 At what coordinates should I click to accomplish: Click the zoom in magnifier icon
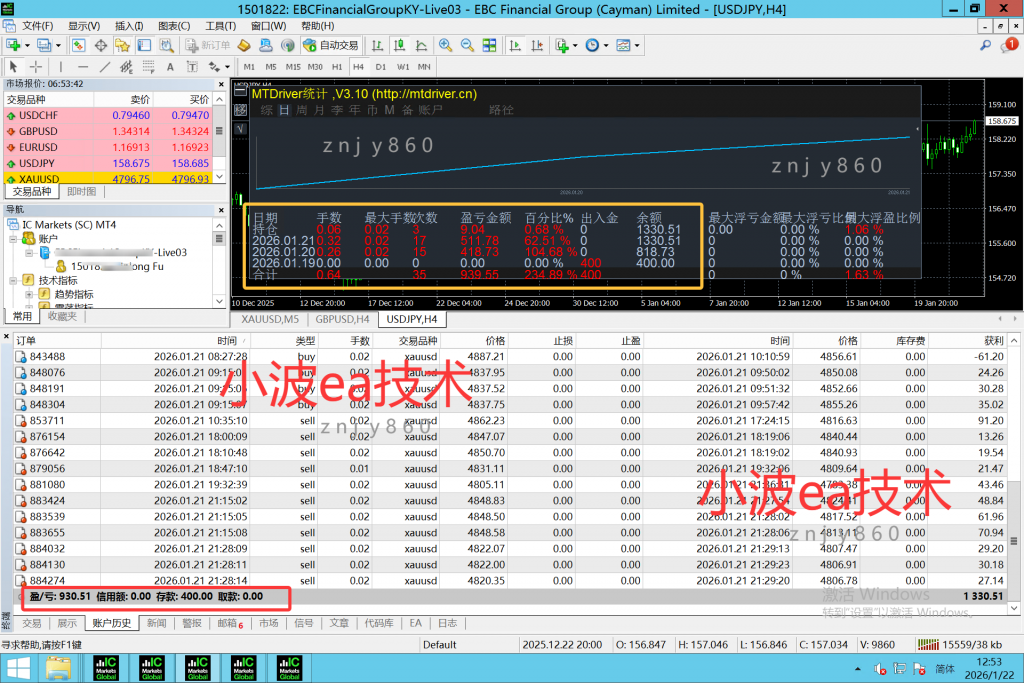coord(445,45)
